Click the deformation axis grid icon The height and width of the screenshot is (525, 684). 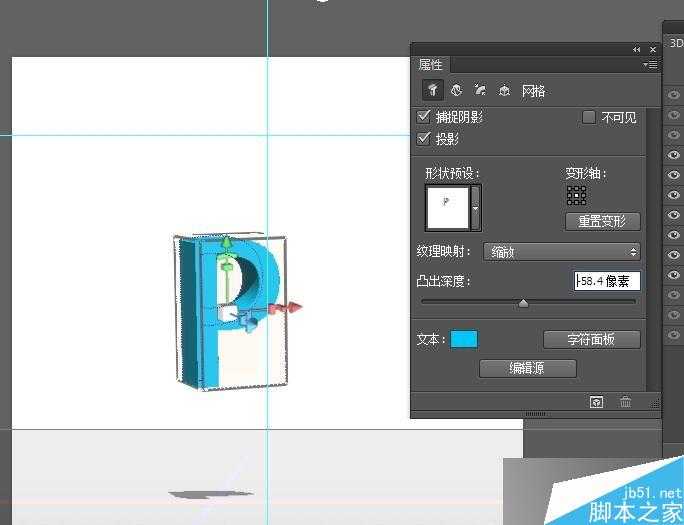pyautogui.click(x=576, y=195)
